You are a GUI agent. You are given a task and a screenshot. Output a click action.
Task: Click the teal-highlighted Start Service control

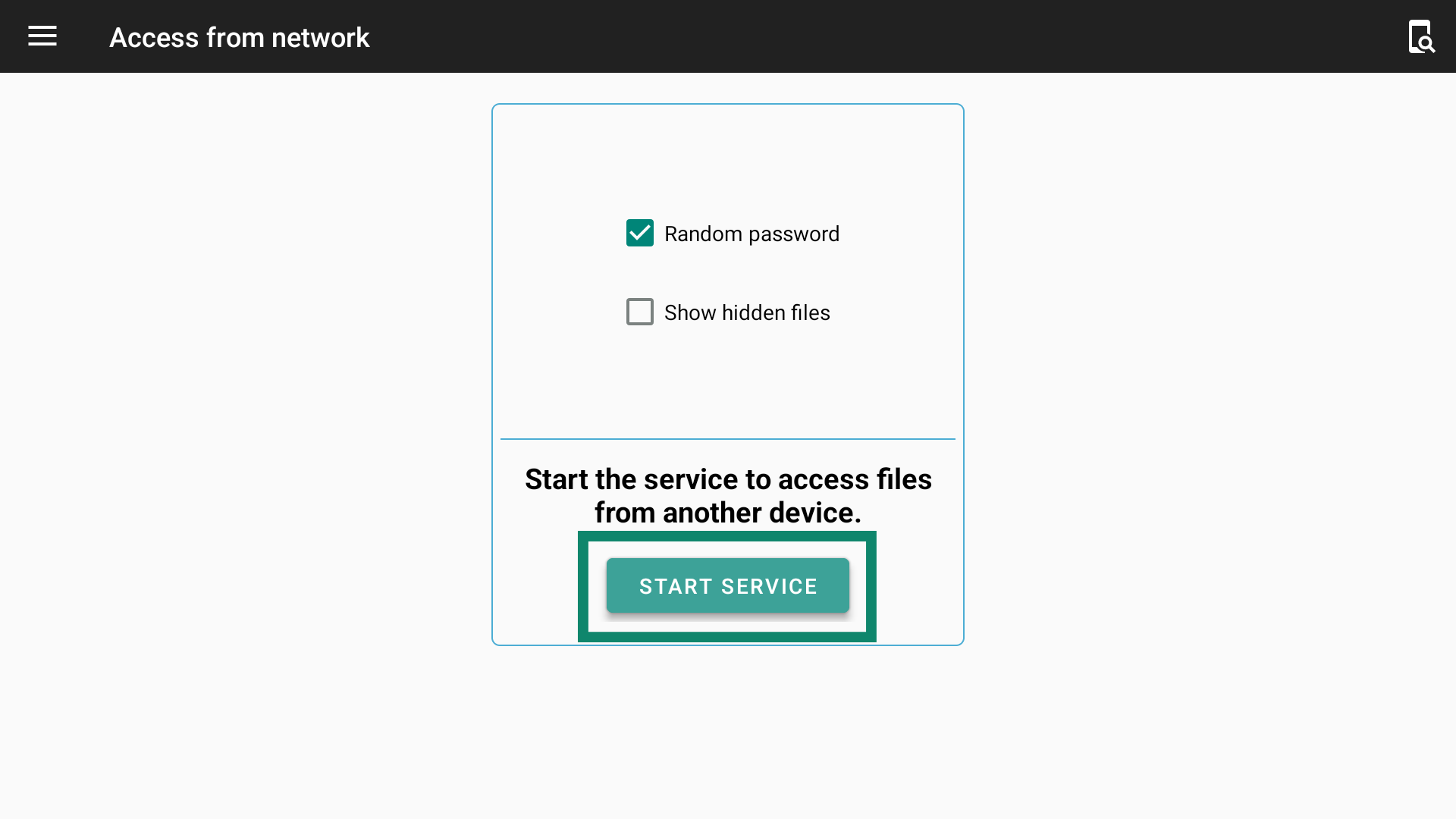pos(728,585)
